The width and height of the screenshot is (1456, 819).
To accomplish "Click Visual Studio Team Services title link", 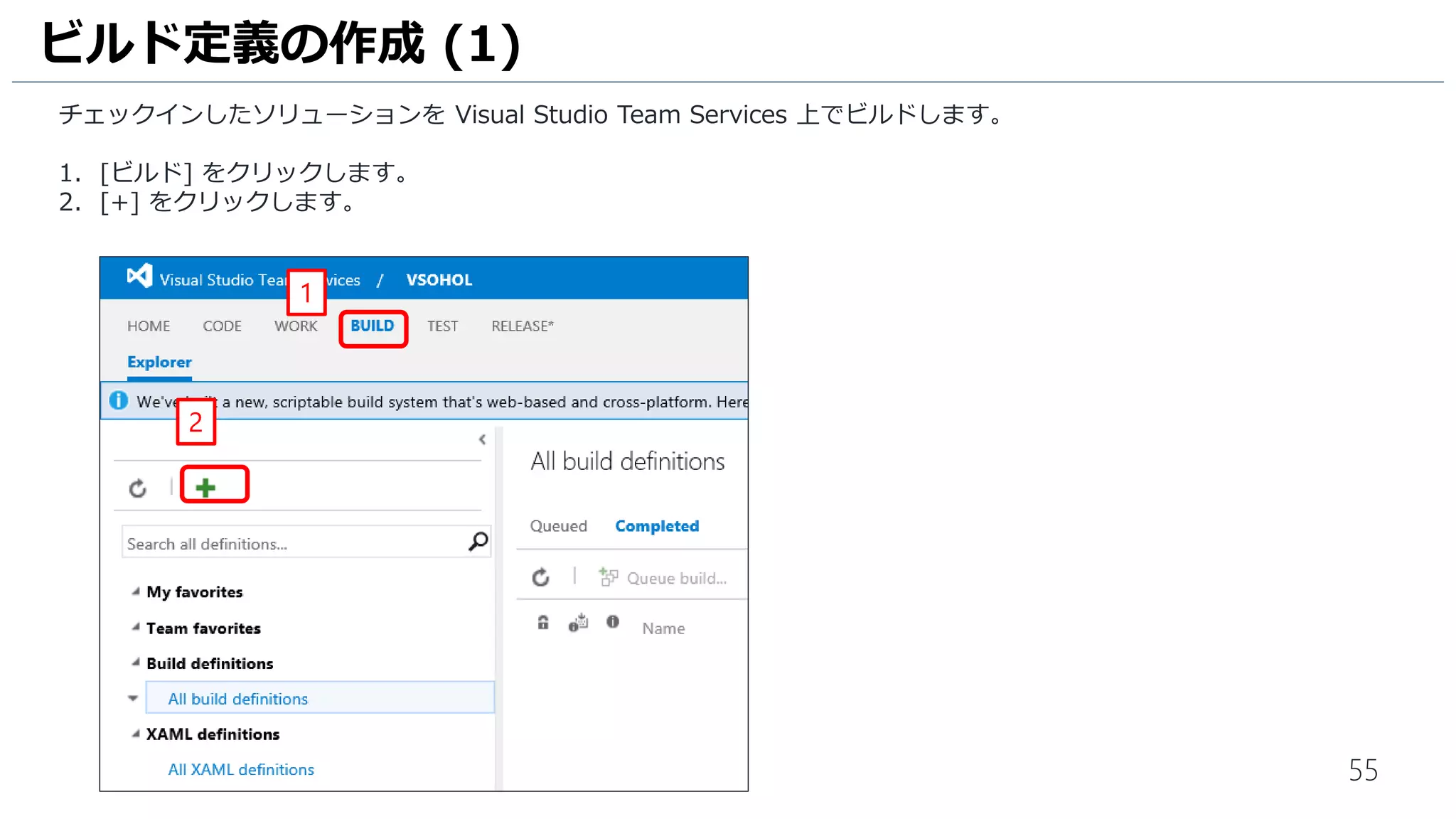I will [x=259, y=280].
